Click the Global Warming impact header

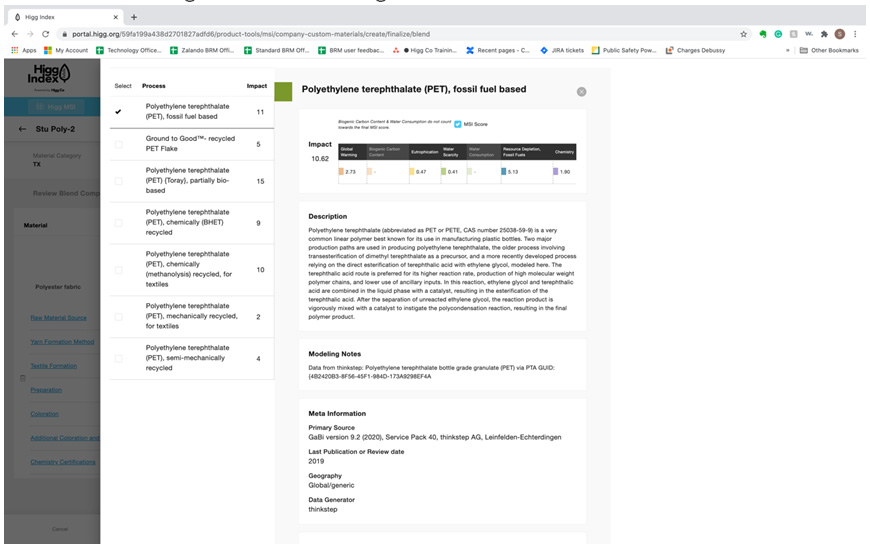click(352, 152)
